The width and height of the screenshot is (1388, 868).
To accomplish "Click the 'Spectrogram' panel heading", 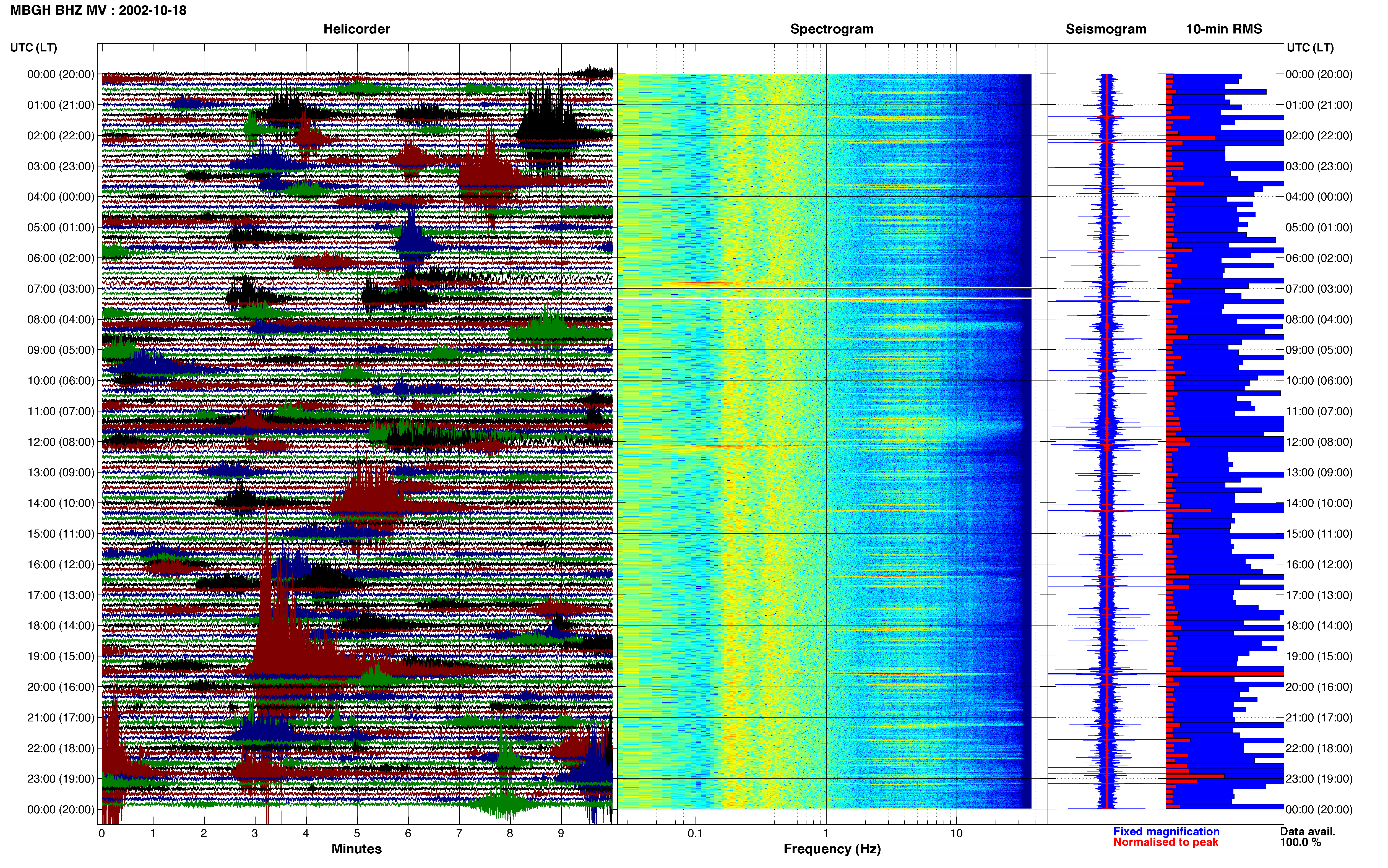I will coord(832,29).
